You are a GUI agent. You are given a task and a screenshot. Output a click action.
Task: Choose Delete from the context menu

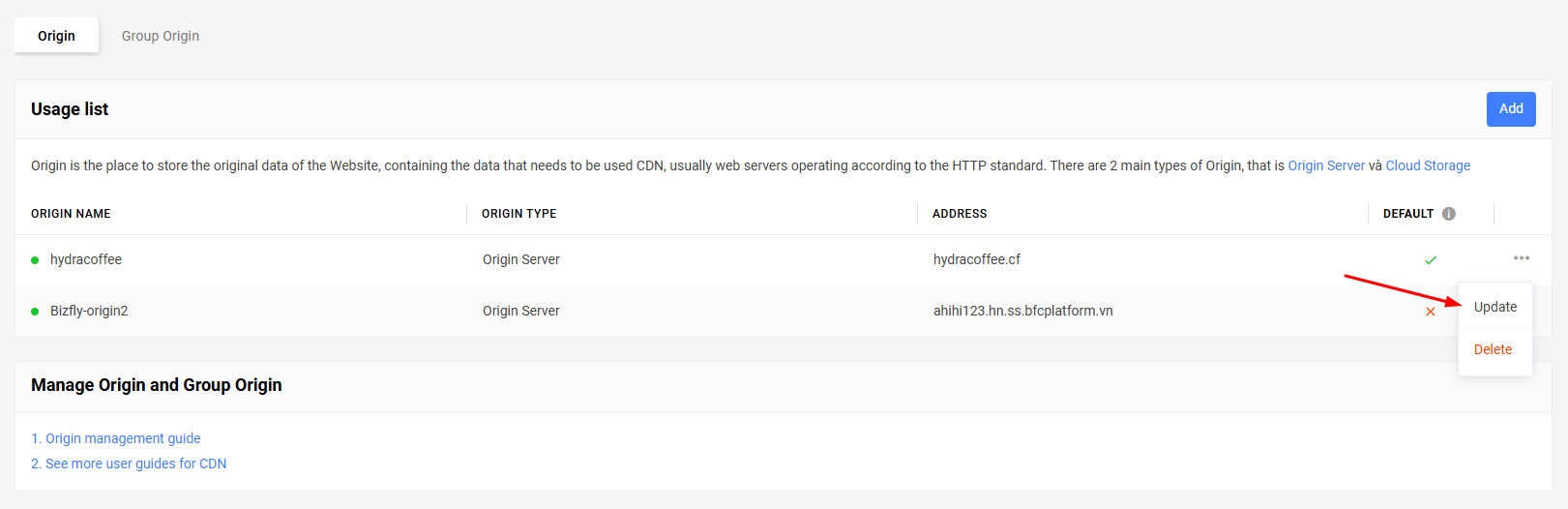coord(1494,349)
